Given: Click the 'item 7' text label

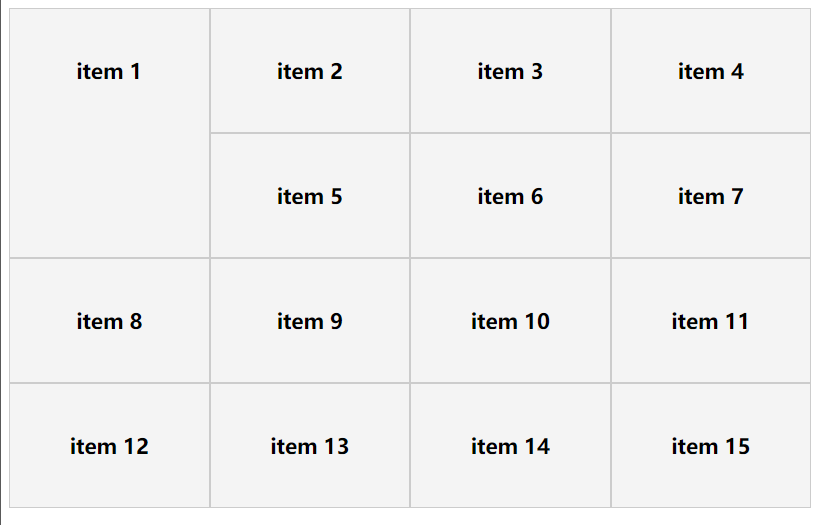Looking at the screenshot, I should coord(710,196).
